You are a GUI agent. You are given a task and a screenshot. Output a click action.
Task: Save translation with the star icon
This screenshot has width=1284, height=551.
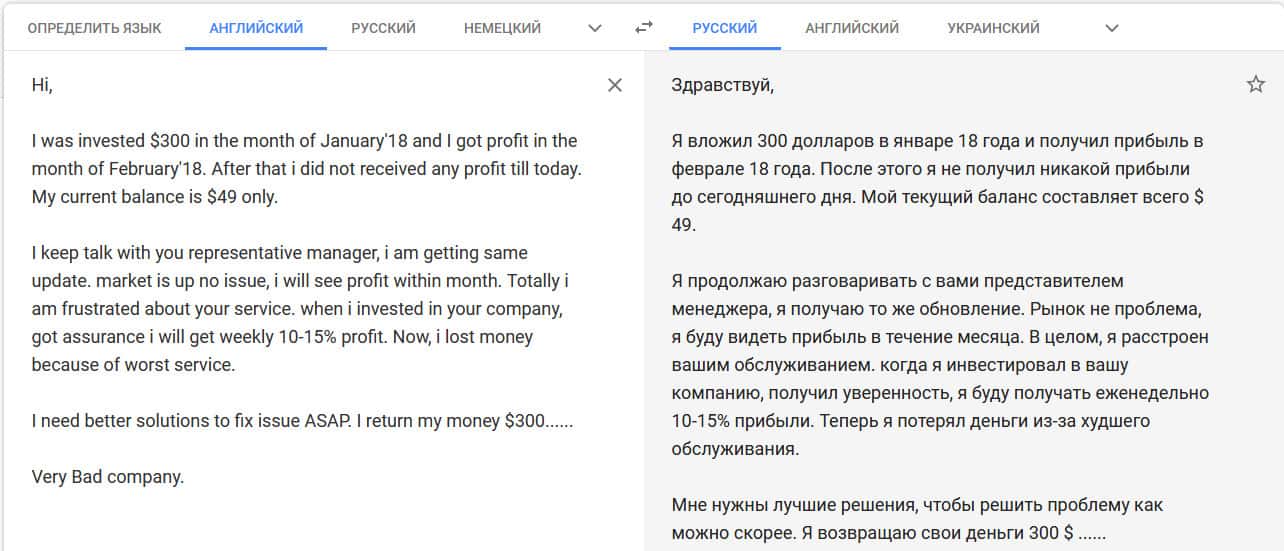pyautogui.click(x=1256, y=85)
